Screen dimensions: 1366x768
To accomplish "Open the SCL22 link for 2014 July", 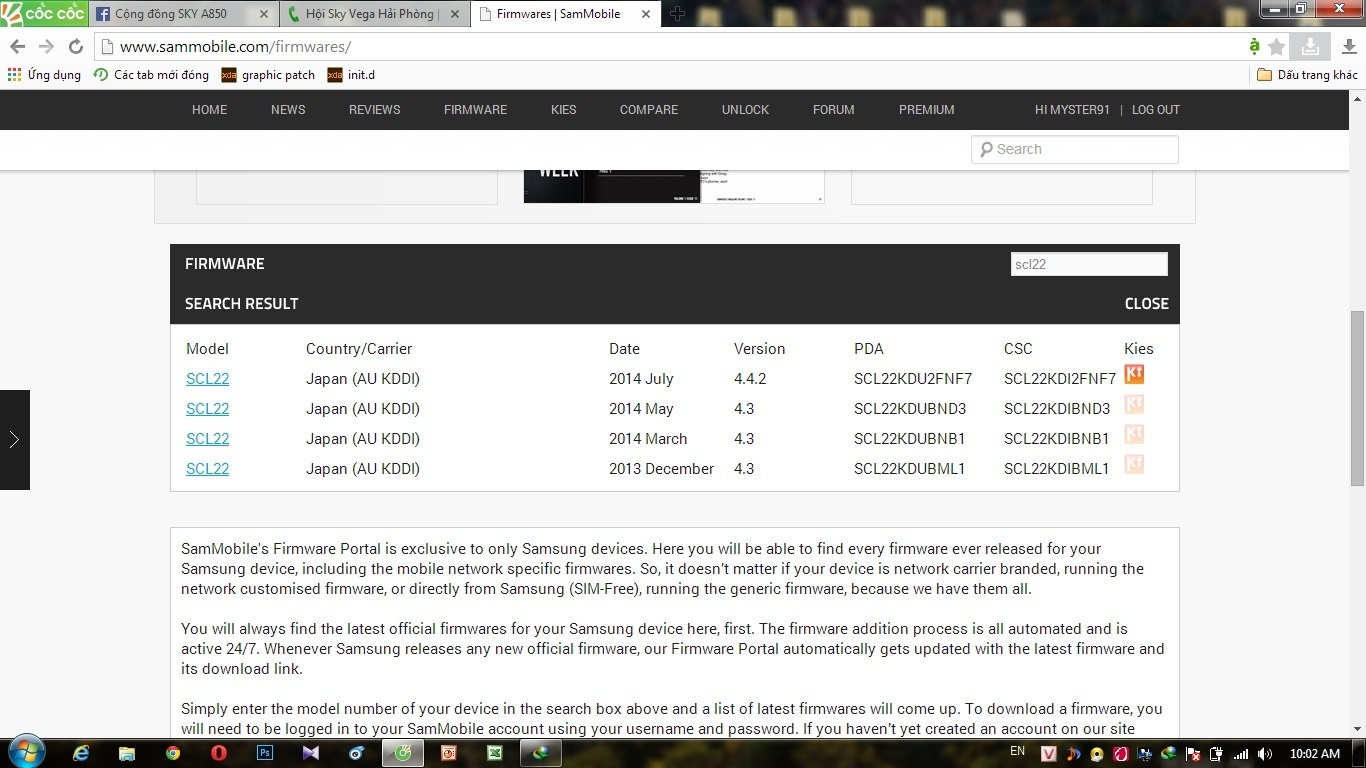I will (207, 379).
